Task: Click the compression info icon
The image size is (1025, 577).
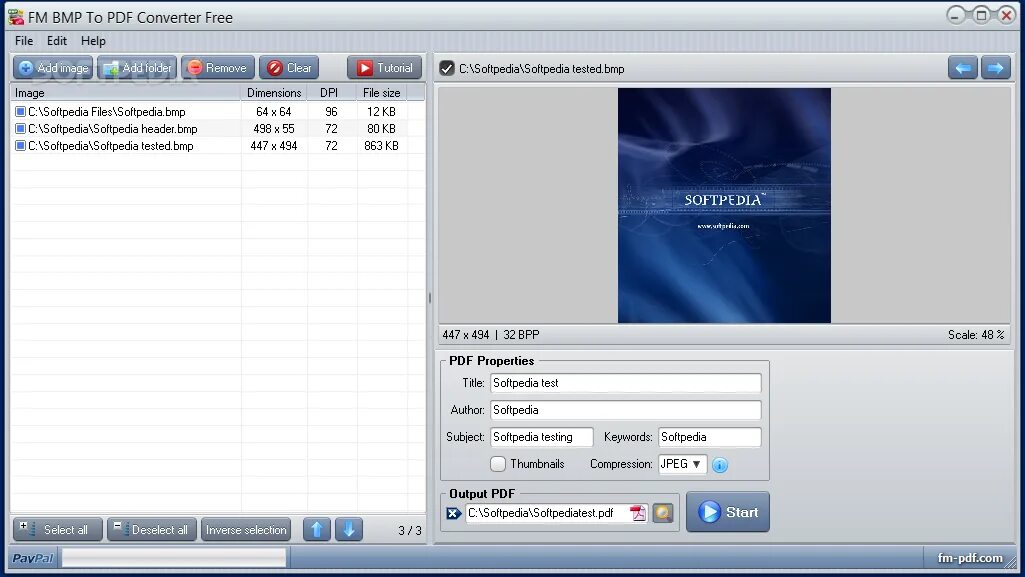Action: point(720,465)
